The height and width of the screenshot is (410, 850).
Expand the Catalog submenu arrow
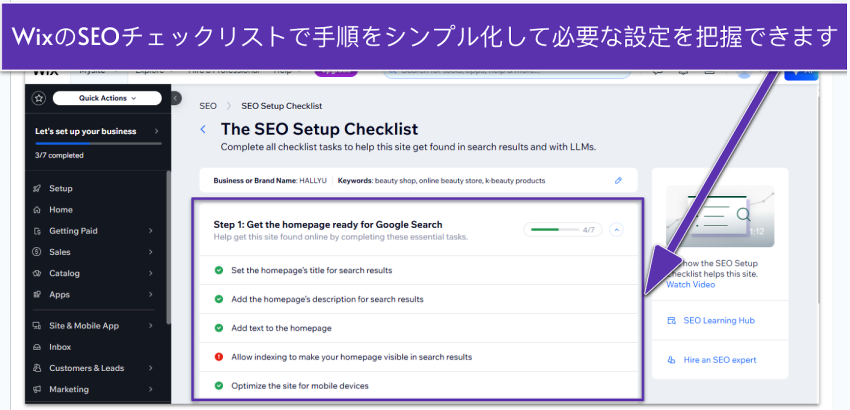point(151,273)
